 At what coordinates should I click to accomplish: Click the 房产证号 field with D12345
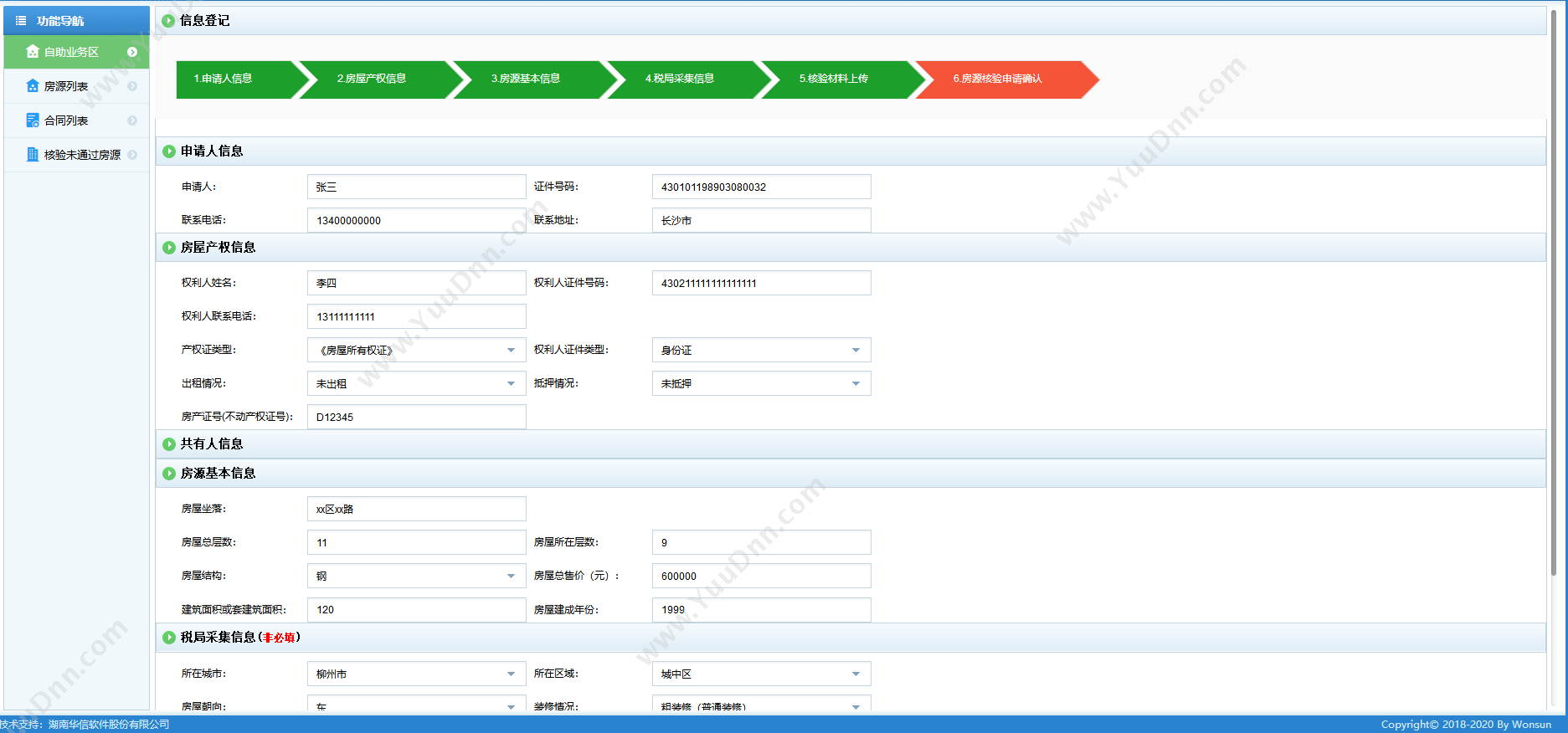(417, 417)
